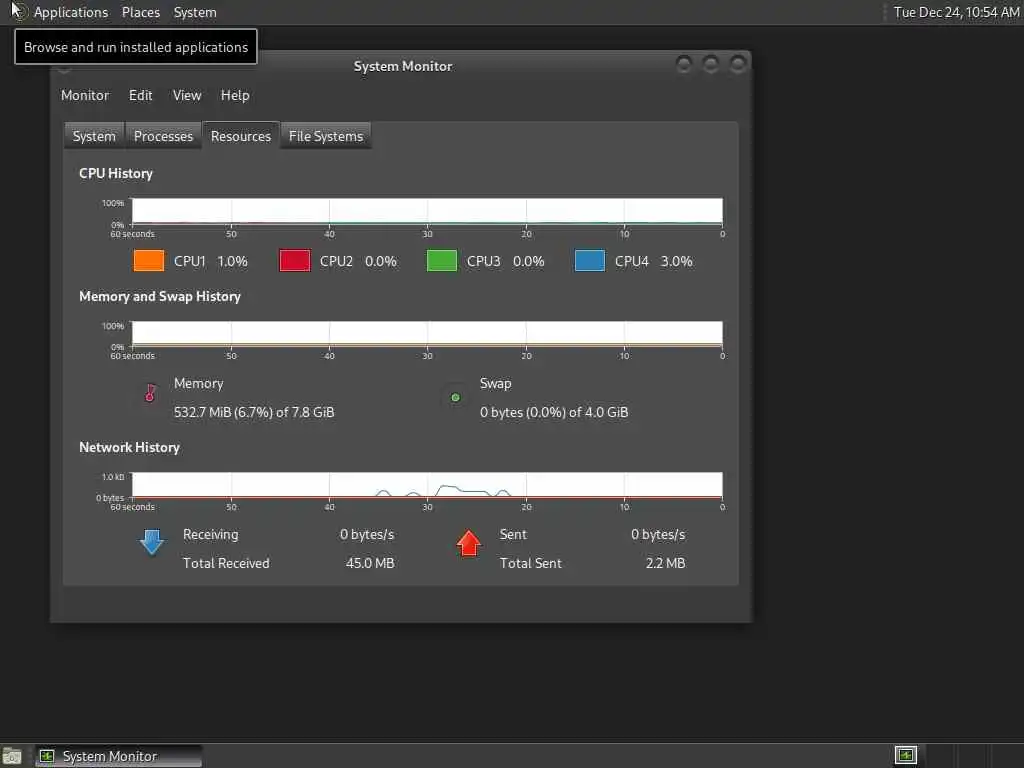Click the system monitor tray icon

tap(906, 756)
